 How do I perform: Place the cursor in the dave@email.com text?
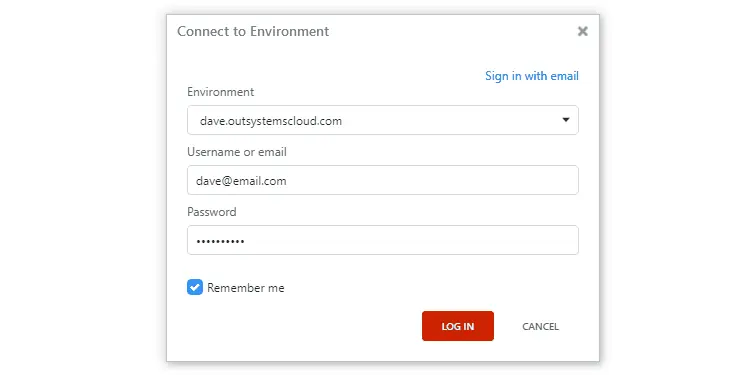(241, 181)
